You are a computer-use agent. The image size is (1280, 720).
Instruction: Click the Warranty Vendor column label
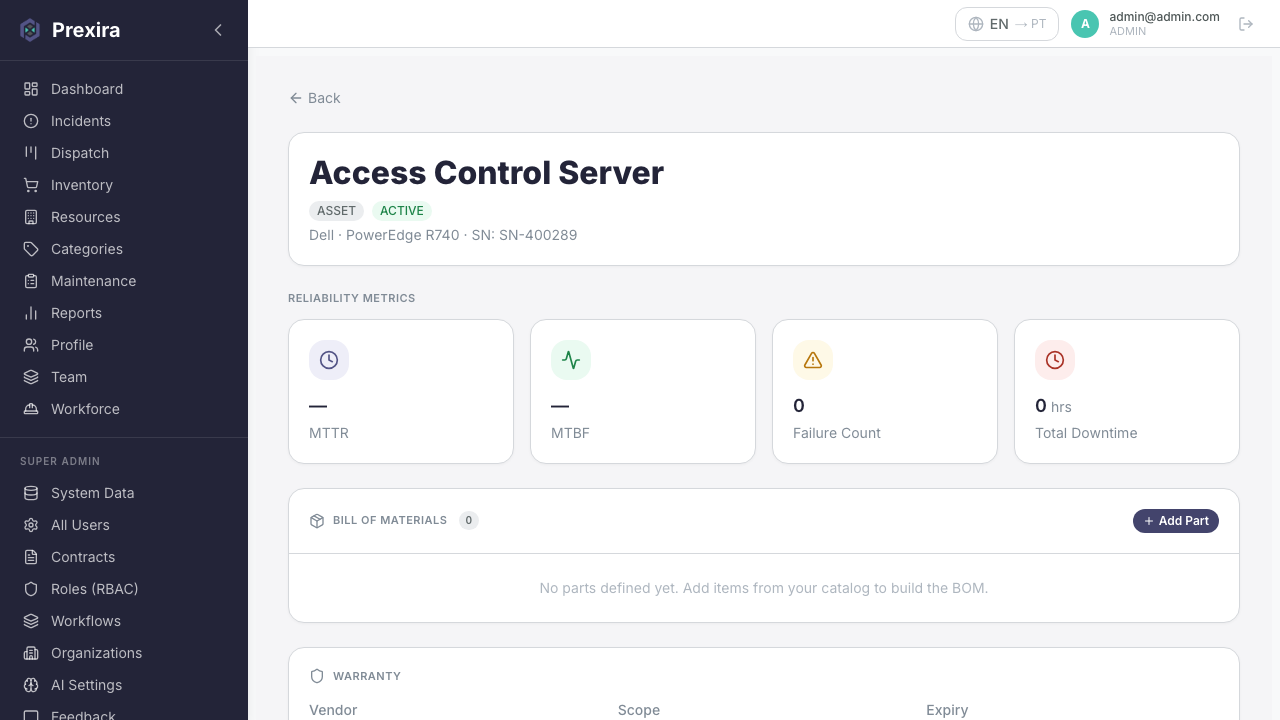[x=333, y=710]
